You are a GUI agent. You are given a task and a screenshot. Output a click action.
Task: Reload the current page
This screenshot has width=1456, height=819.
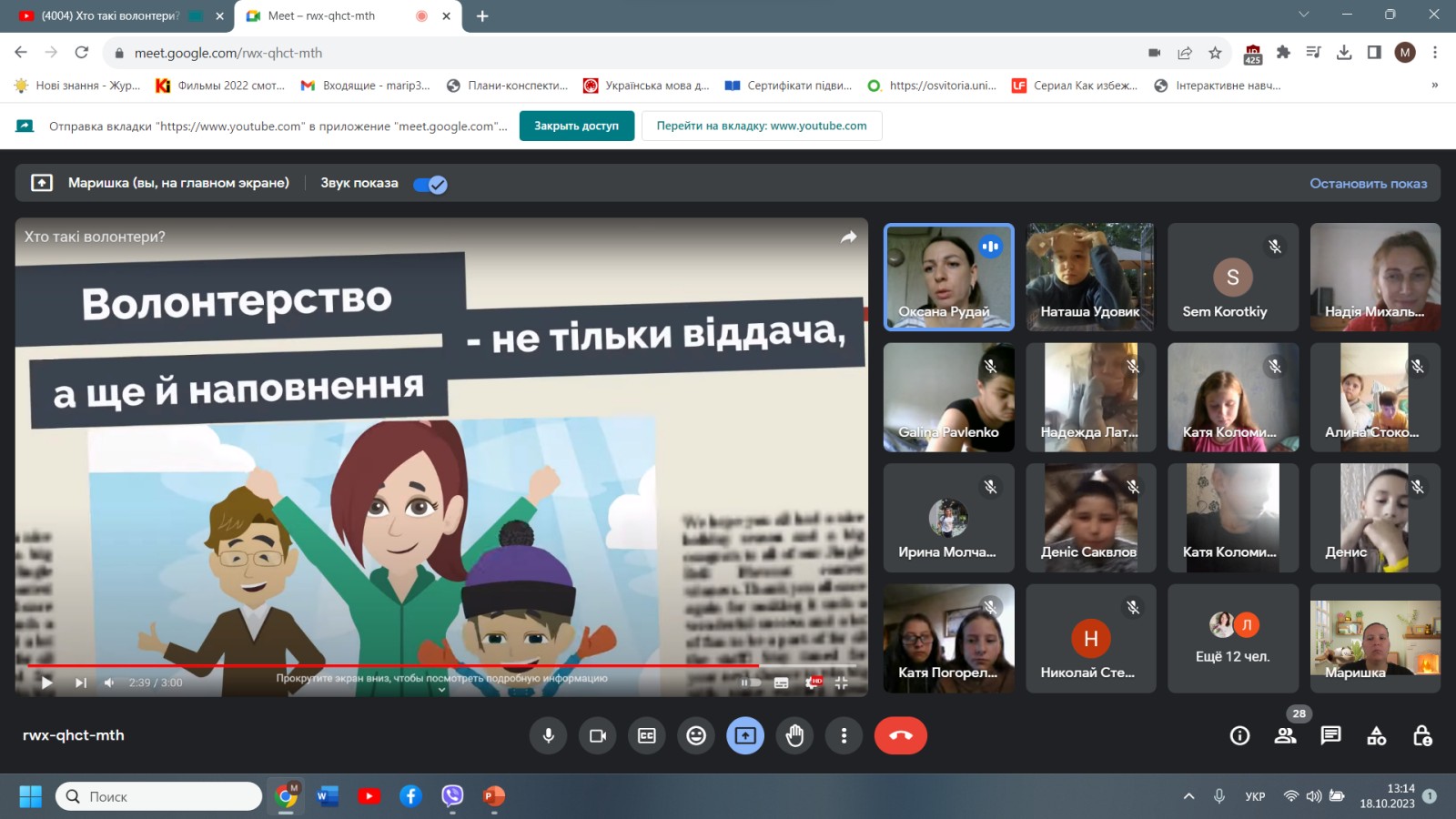coord(82,53)
